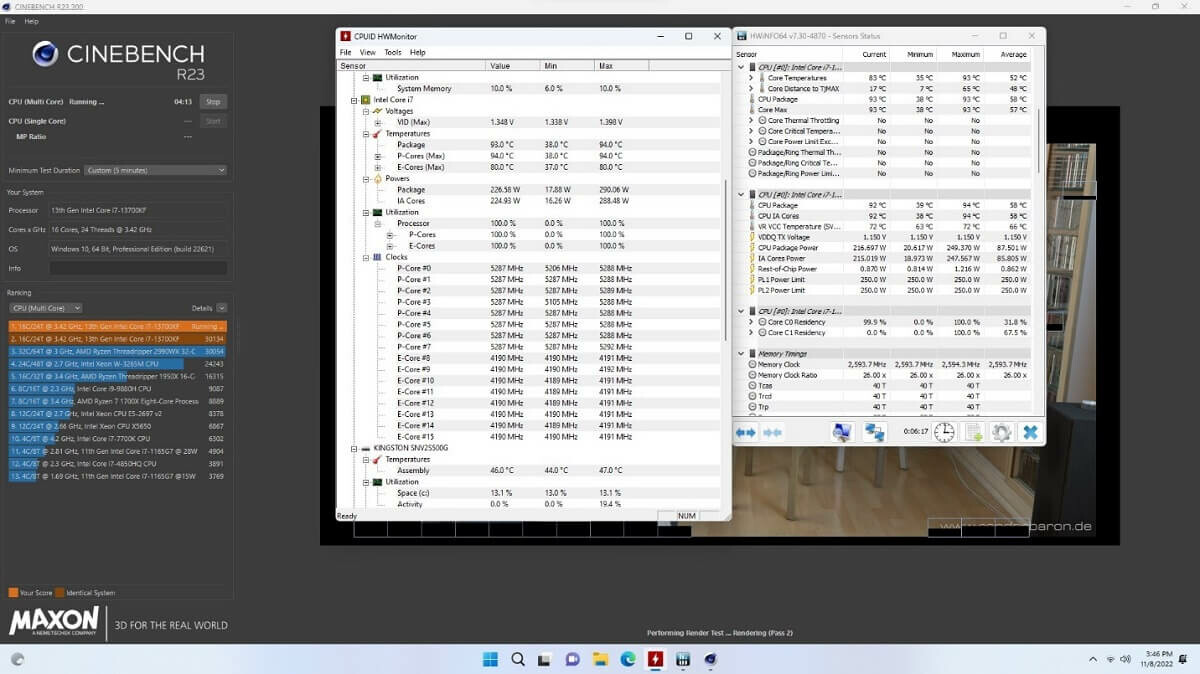Viewport: 1200px width, 674px height.
Task: Open Cinebench File menu
Action: coord(10,21)
